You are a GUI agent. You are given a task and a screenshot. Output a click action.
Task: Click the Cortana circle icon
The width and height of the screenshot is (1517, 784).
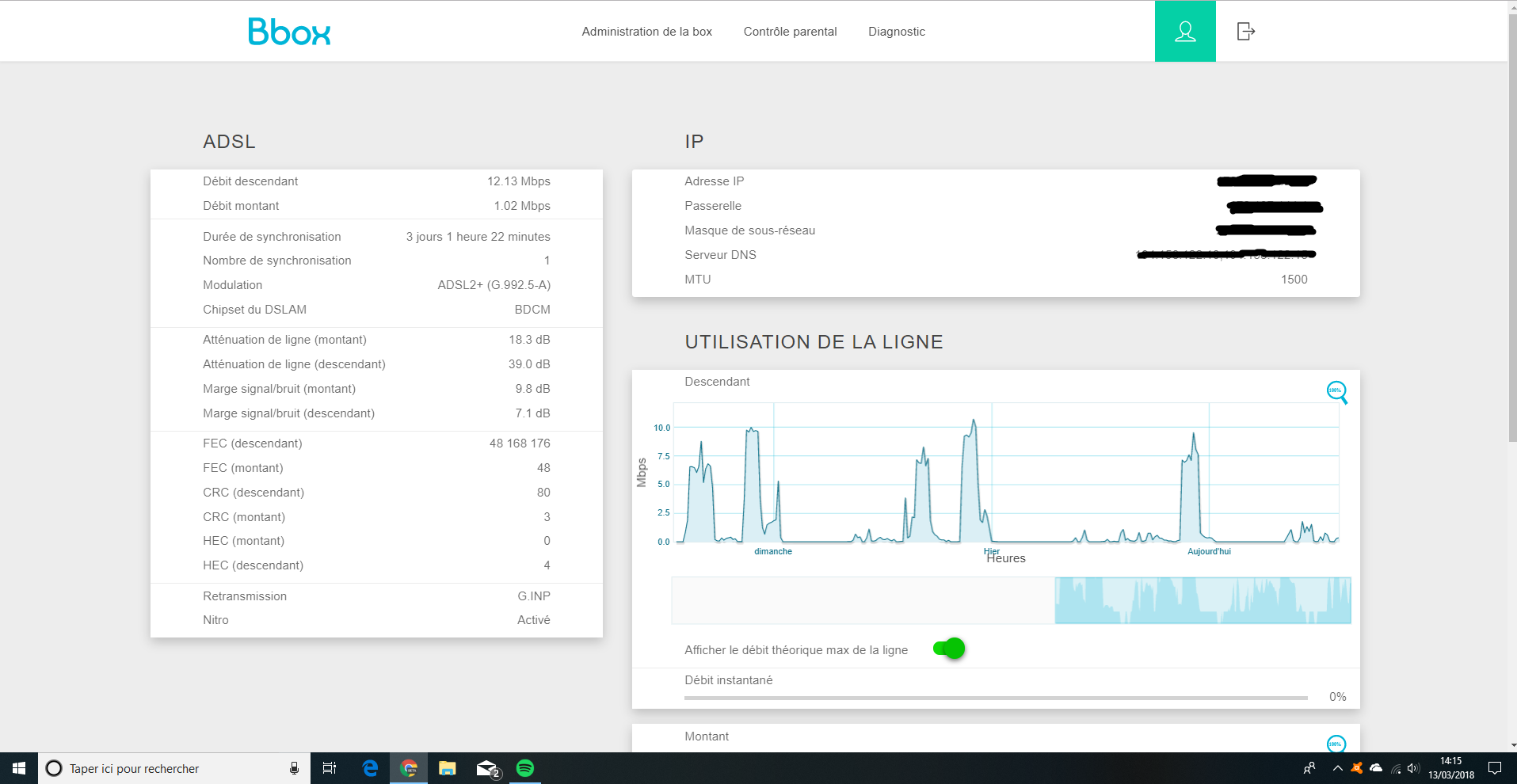[54, 768]
